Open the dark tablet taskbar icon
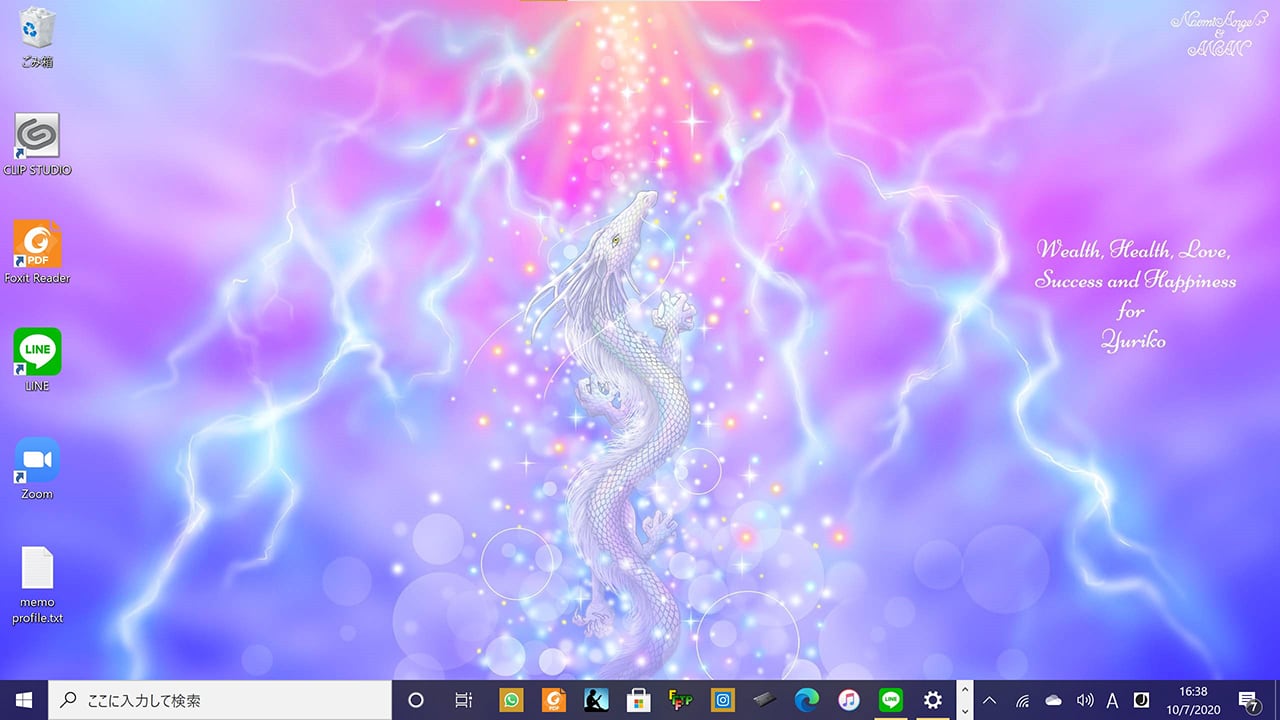 pos(764,700)
